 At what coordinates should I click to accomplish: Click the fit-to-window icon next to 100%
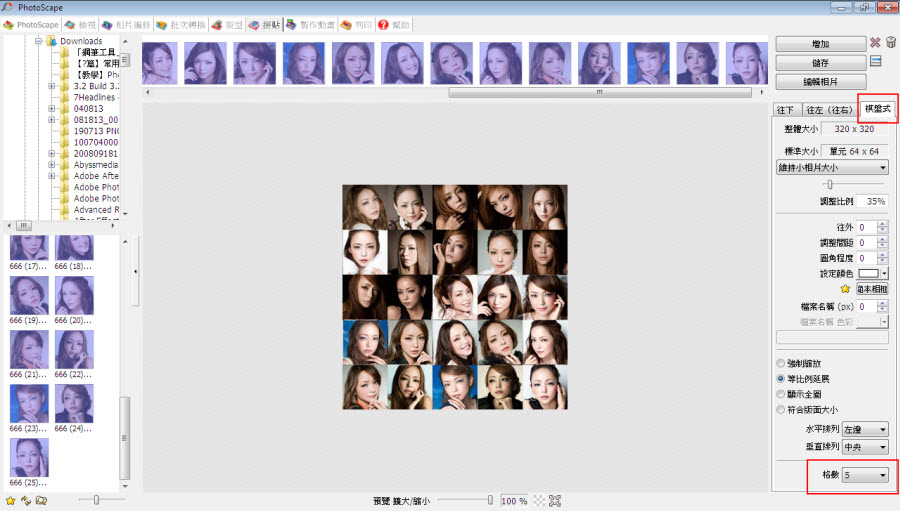click(x=555, y=500)
